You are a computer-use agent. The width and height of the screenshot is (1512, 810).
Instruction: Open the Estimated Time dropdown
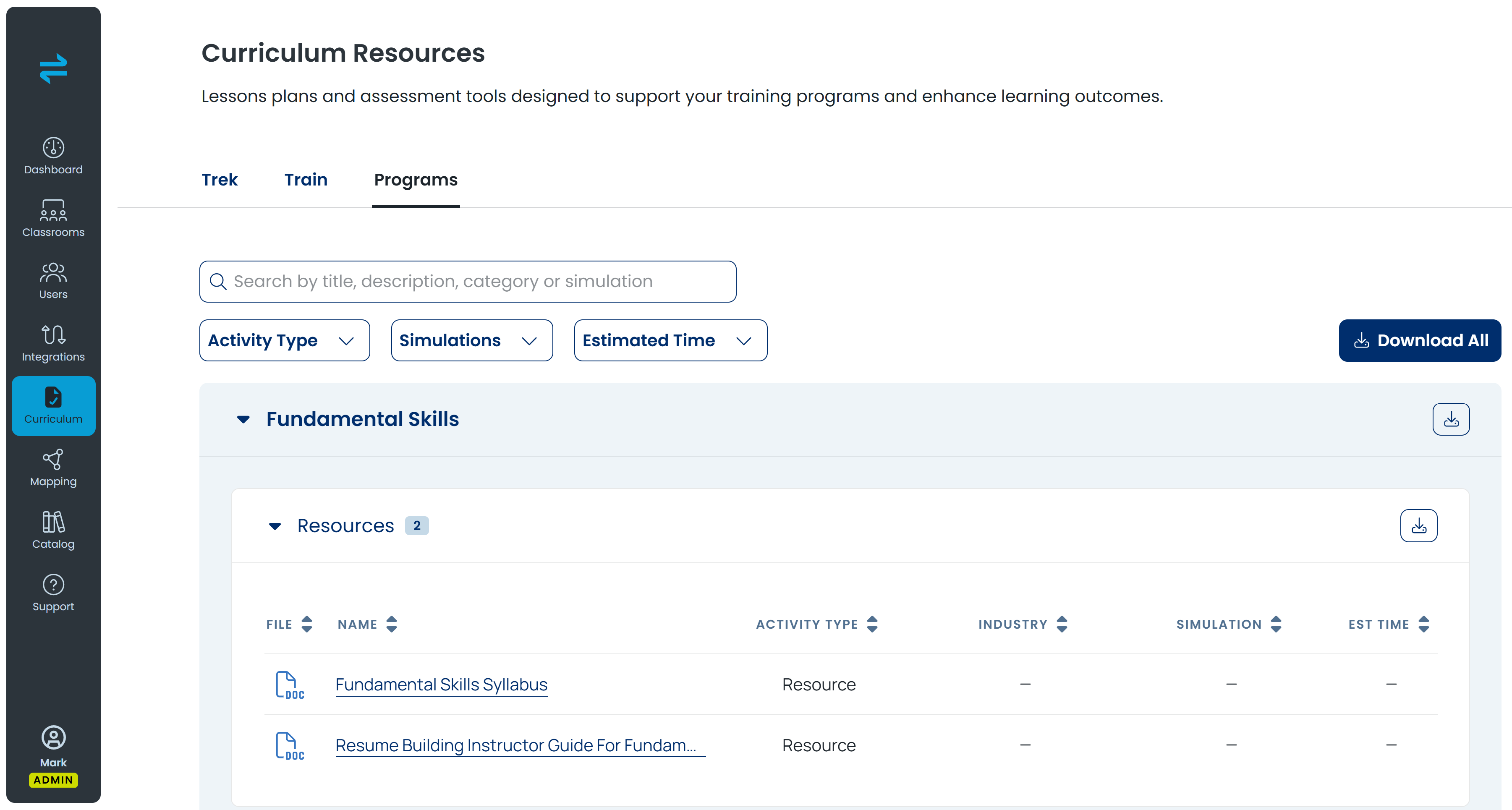pyautogui.click(x=670, y=340)
